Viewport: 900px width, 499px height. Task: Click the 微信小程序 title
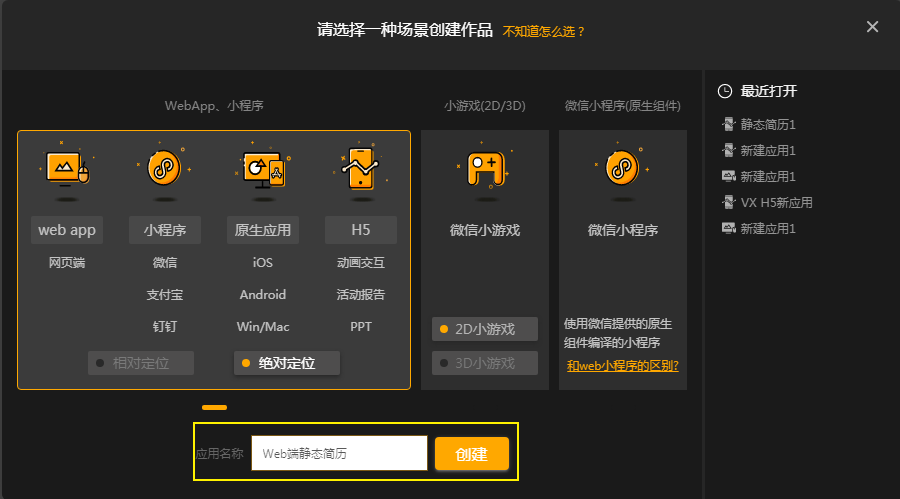(x=623, y=230)
